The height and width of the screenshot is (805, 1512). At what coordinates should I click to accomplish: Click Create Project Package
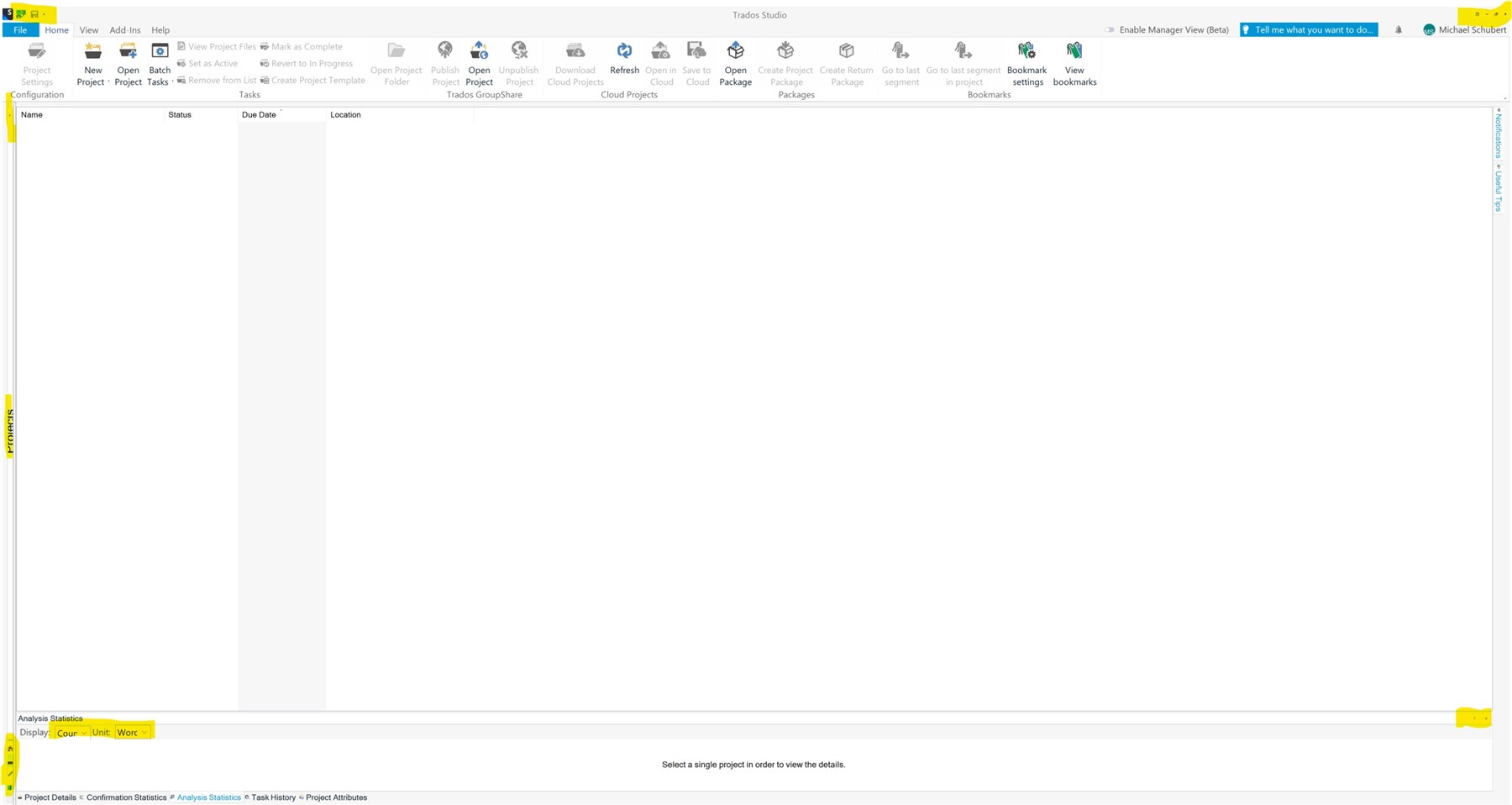pos(785,63)
